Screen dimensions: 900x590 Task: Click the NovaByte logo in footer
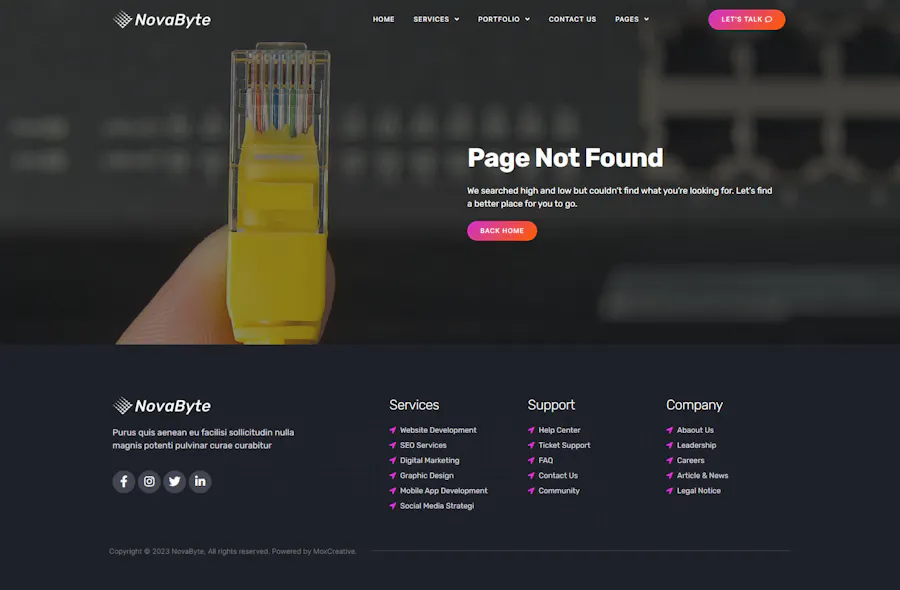point(162,405)
